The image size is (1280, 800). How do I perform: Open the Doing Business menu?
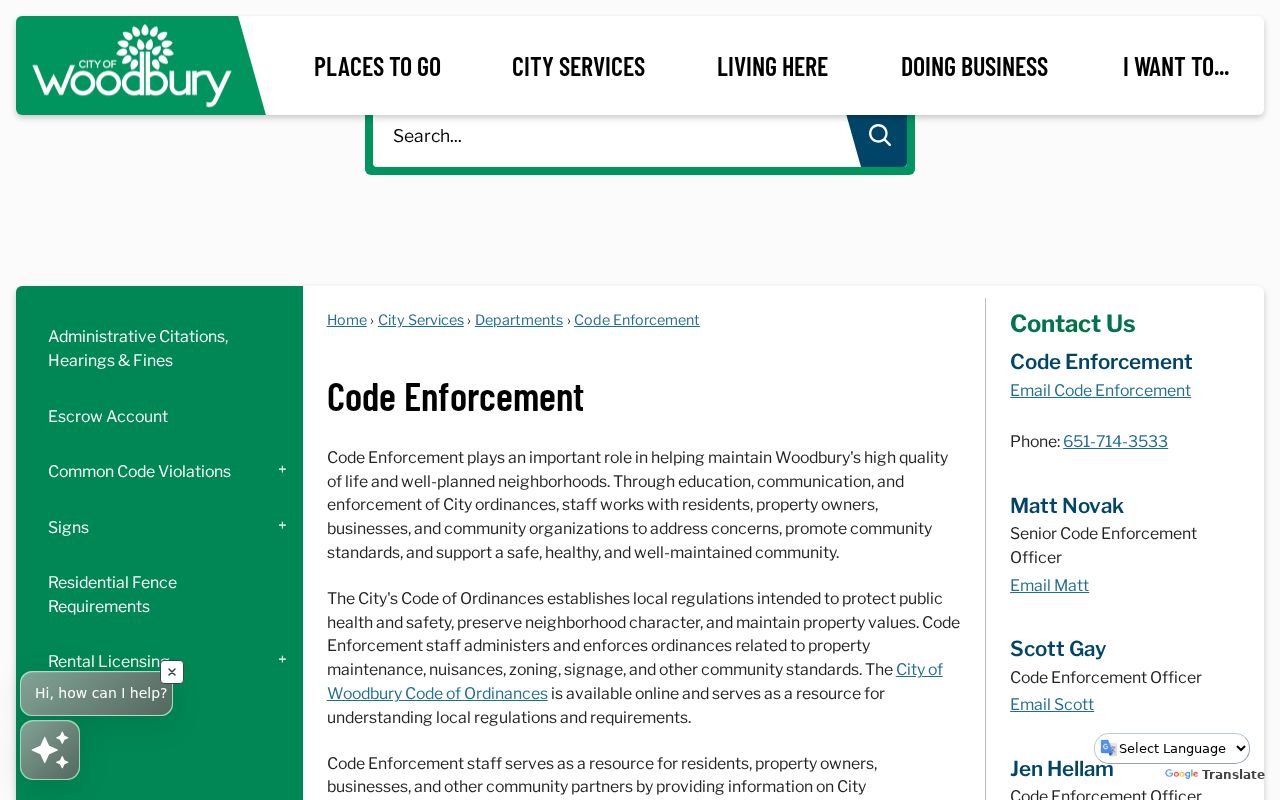[974, 66]
